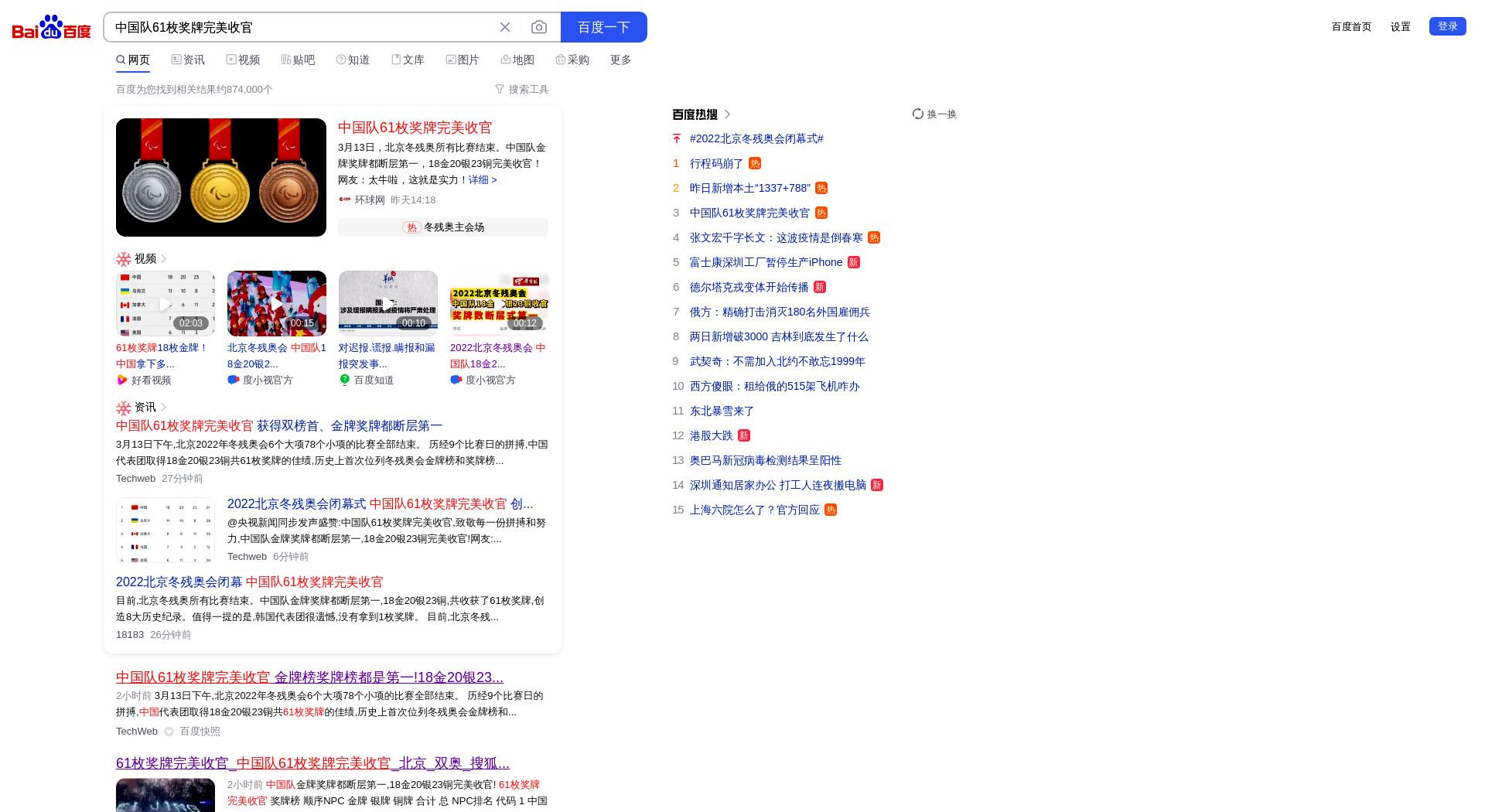1485x812 pixels.
Task: Refresh hot list with 换一换
Action: click(934, 114)
